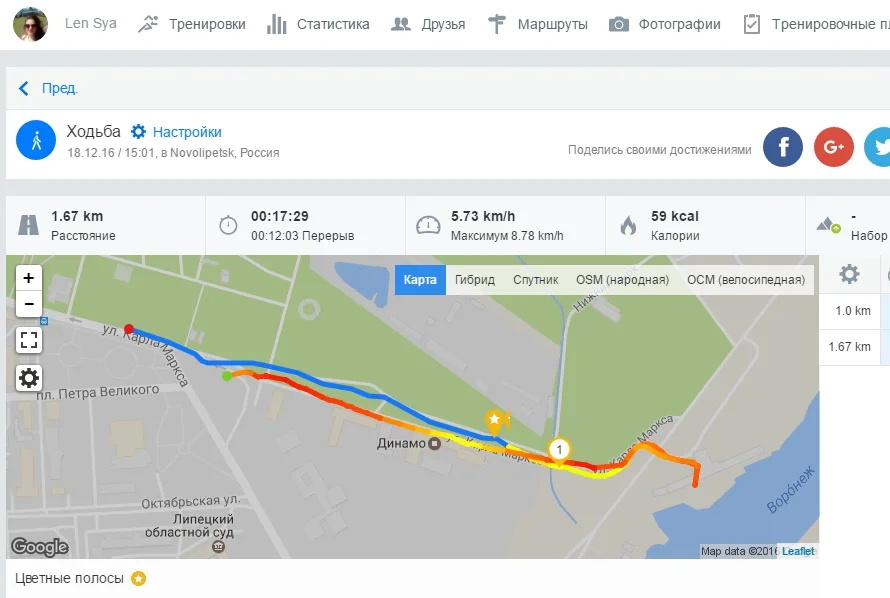
Task: Click kilometer marker 1 on route
Action: (x=559, y=450)
